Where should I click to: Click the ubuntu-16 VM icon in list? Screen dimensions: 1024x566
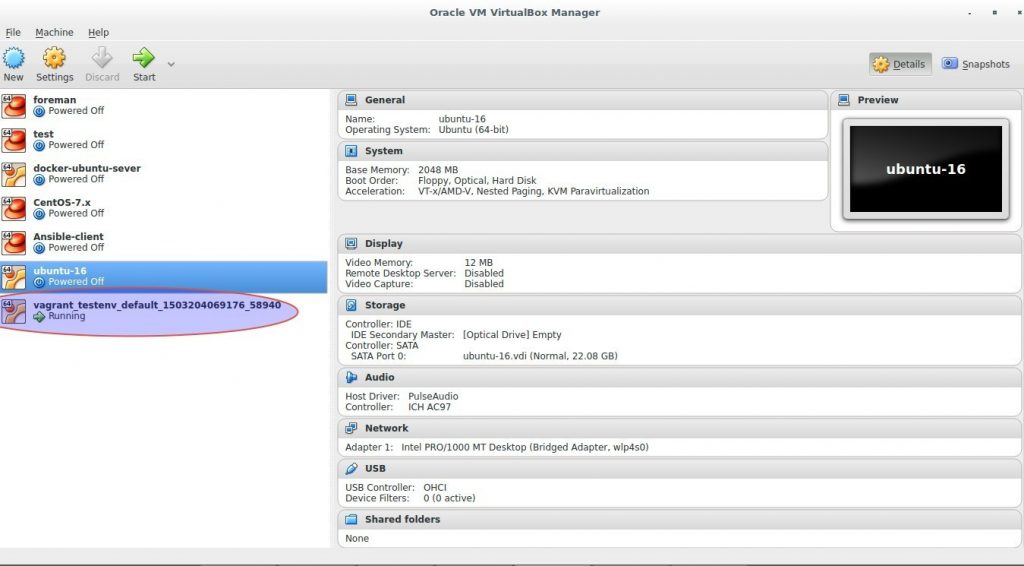click(14, 277)
